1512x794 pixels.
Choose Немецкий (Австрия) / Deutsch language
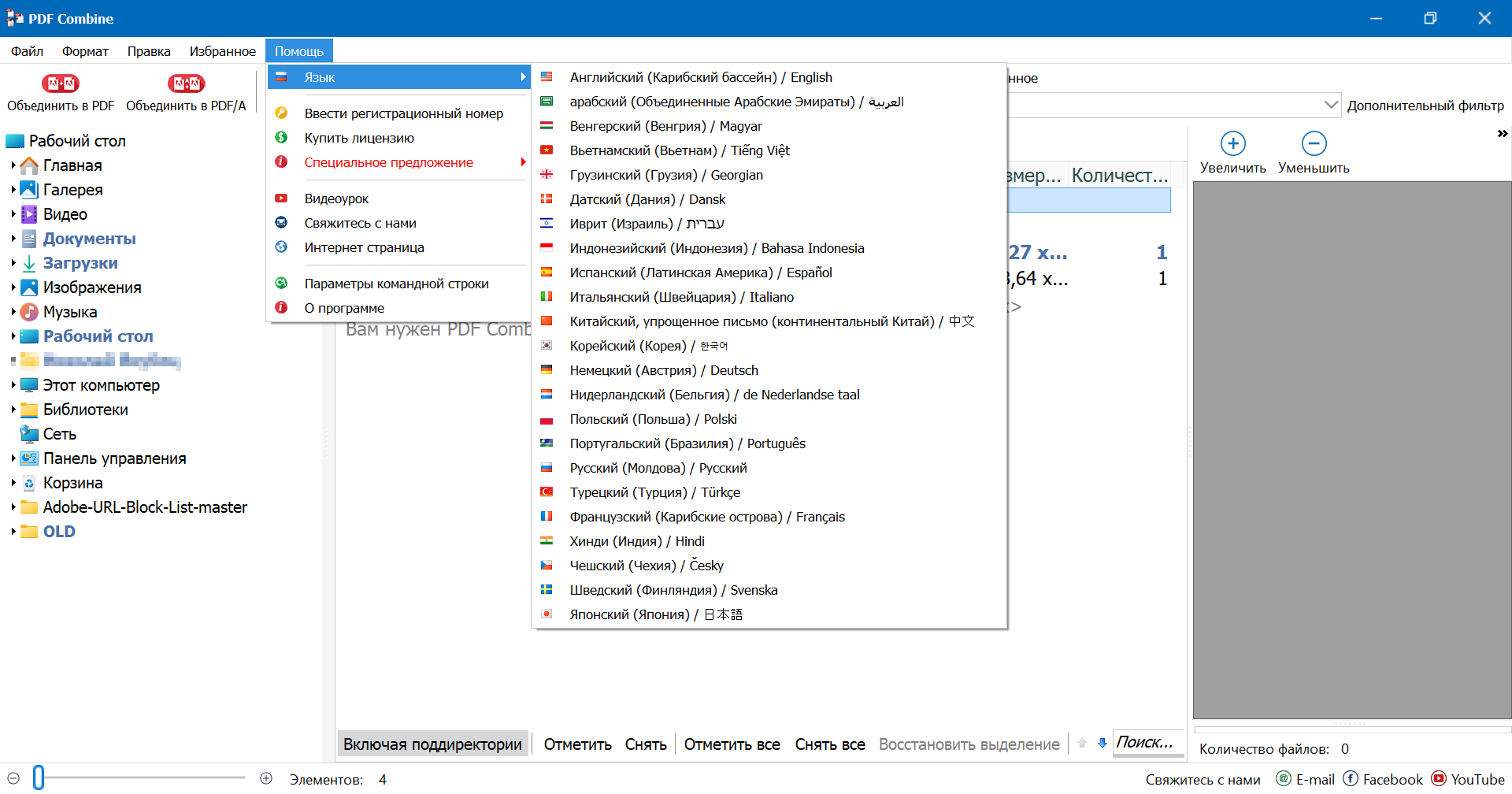point(769,370)
